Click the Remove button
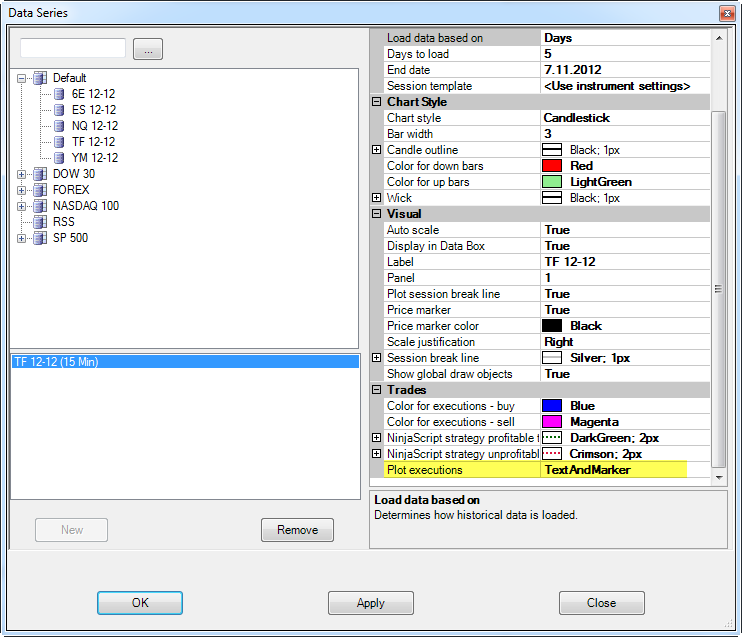 297,530
